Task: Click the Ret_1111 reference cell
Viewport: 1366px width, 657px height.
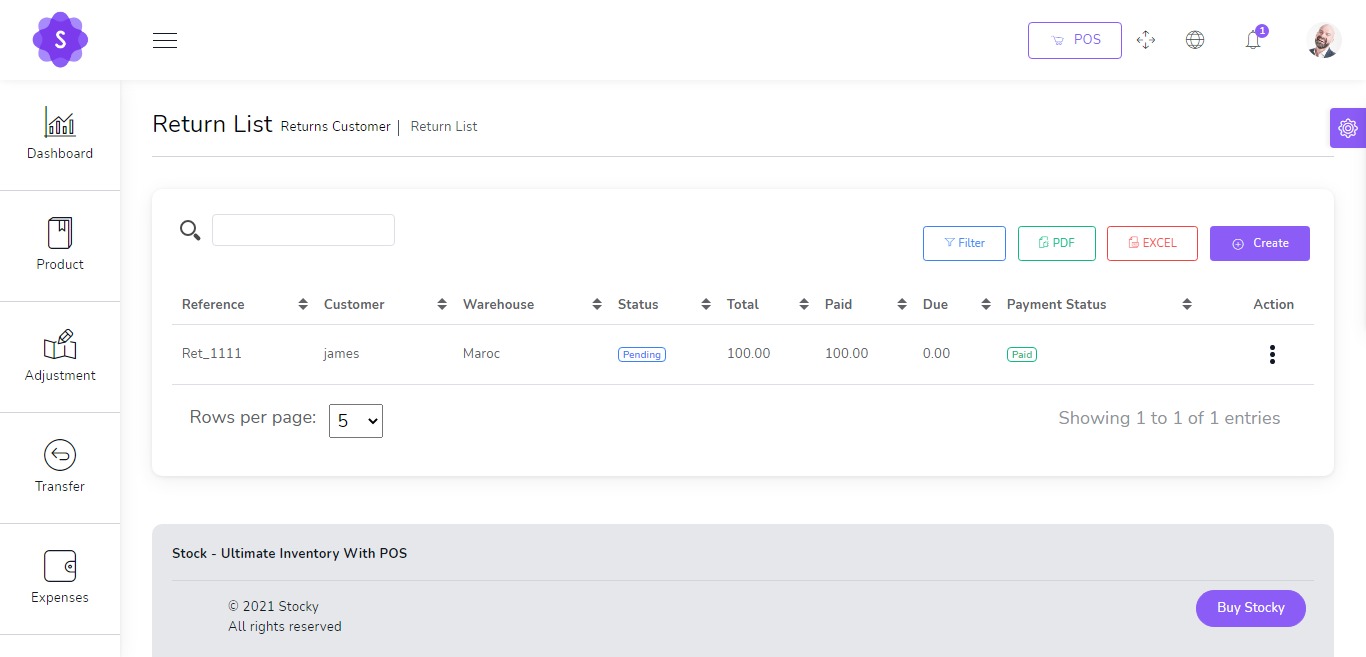Action: (212, 353)
